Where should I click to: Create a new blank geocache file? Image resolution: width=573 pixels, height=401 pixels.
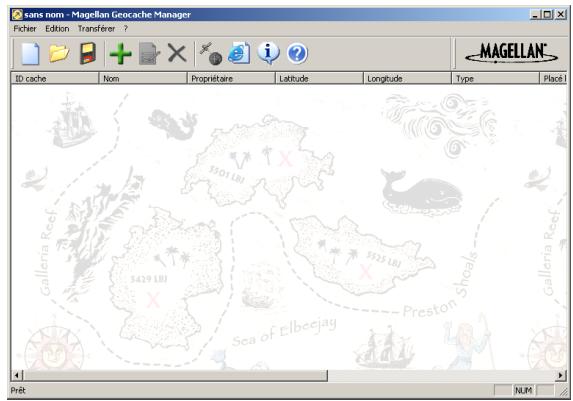30,54
